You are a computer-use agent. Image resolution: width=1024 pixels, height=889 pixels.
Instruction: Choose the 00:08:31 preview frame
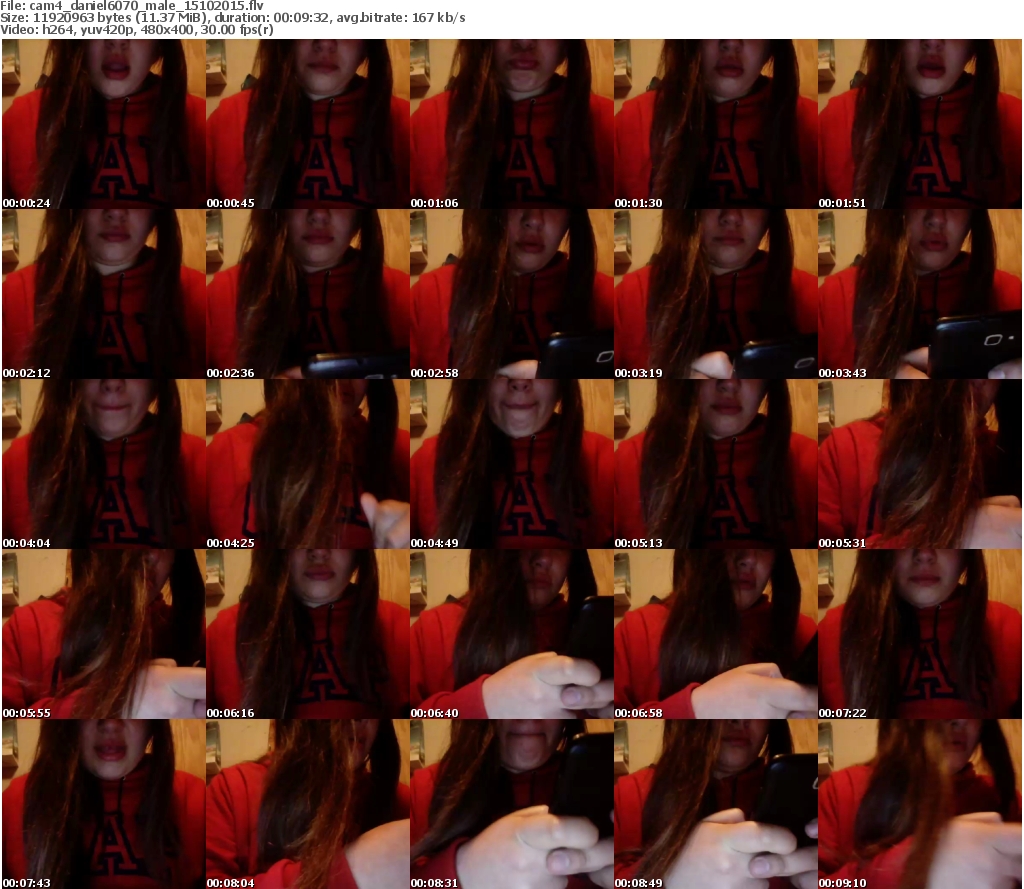511,803
